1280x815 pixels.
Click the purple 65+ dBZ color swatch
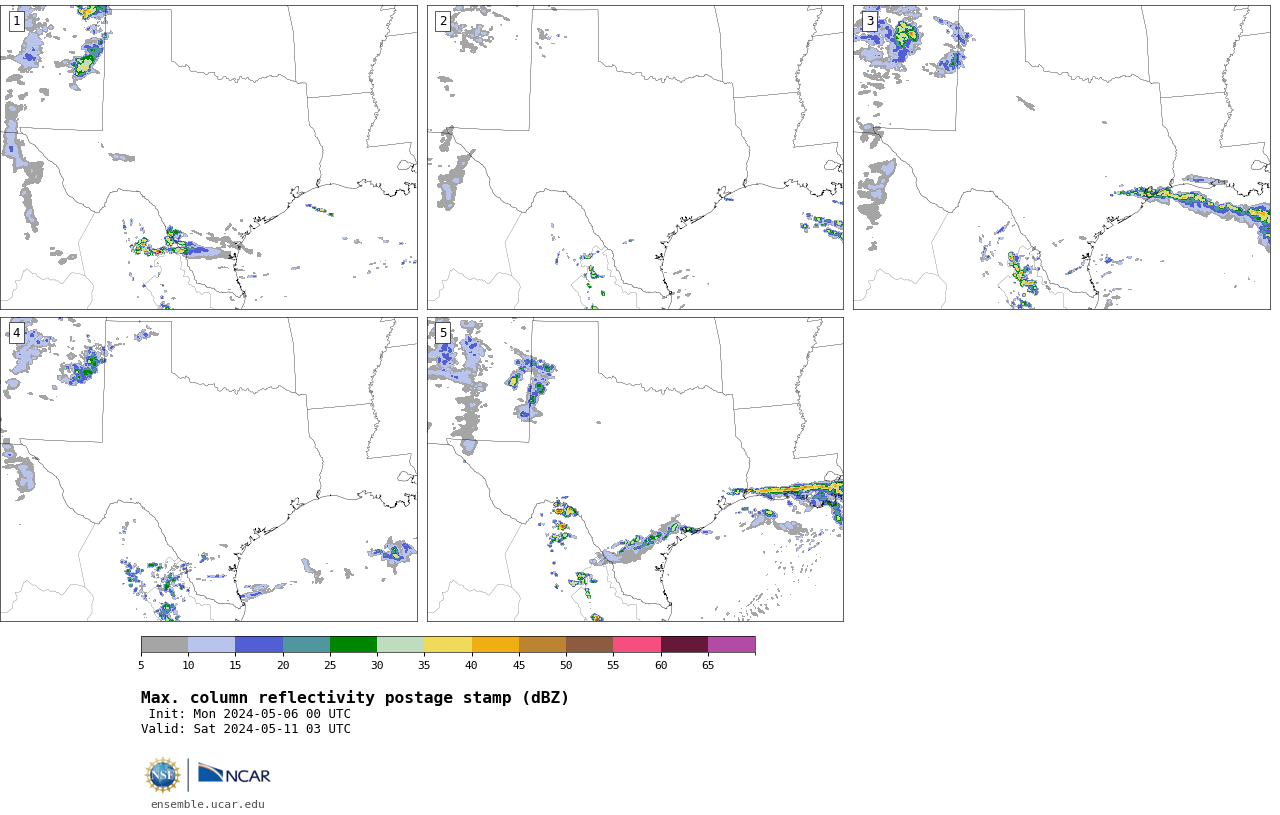pyautogui.click(x=731, y=644)
